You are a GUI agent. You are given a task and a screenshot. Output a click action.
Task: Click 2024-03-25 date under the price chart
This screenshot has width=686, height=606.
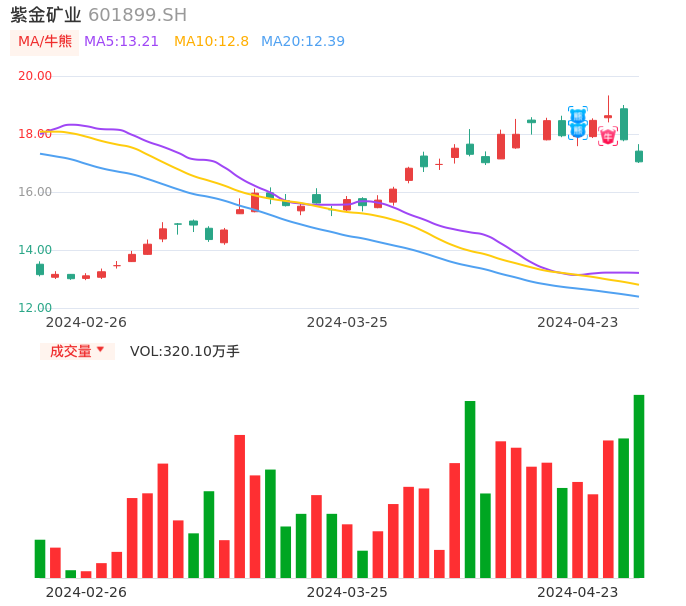(x=347, y=322)
